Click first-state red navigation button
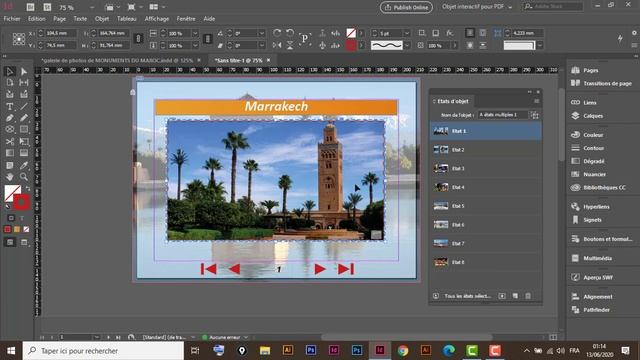Image resolution: width=640 pixels, height=360 pixels. pos(209,269)
